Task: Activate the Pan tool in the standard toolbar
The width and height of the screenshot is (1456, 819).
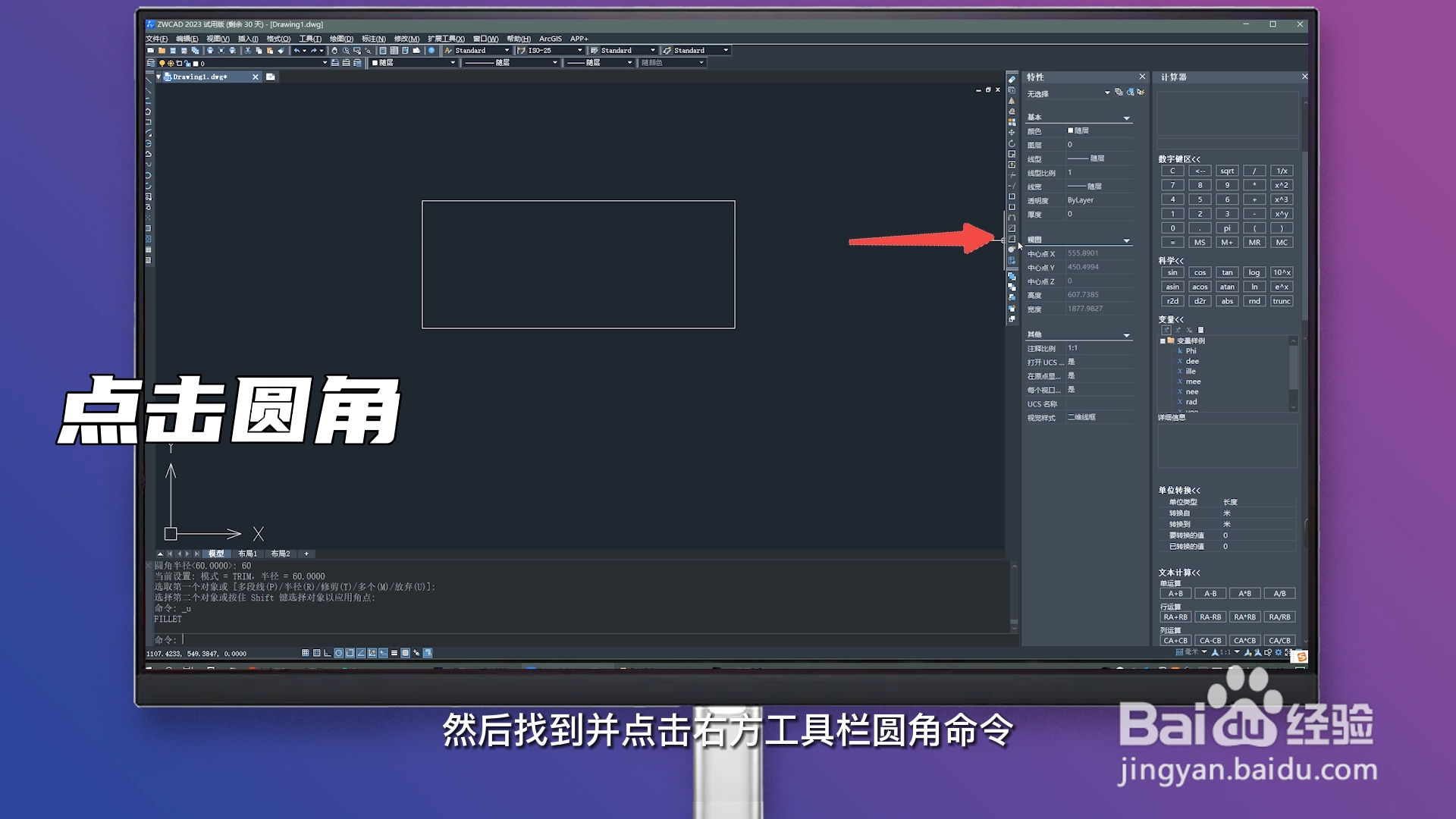Action: 335,50
